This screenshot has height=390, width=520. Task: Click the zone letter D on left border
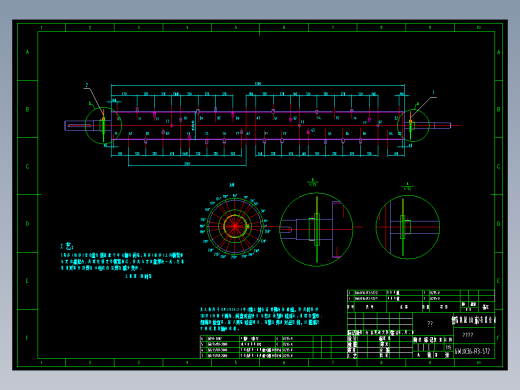click(27, 224)
